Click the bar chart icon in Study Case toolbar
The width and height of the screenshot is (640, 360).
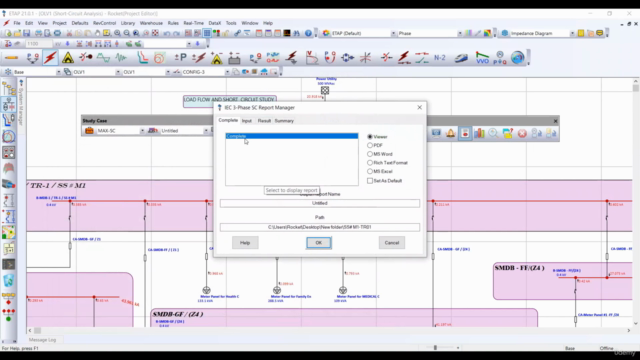coord(479,133)
